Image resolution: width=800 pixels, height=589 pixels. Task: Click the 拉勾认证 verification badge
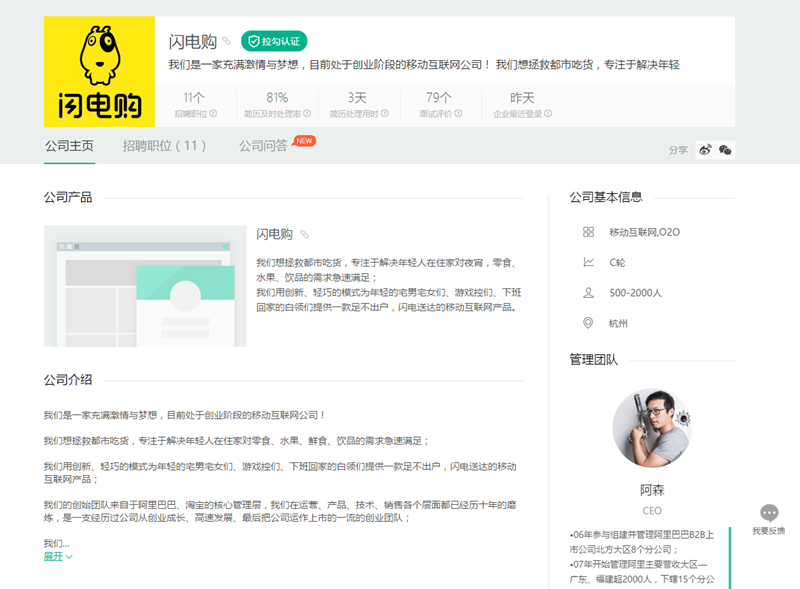click(x=274, y=41)
